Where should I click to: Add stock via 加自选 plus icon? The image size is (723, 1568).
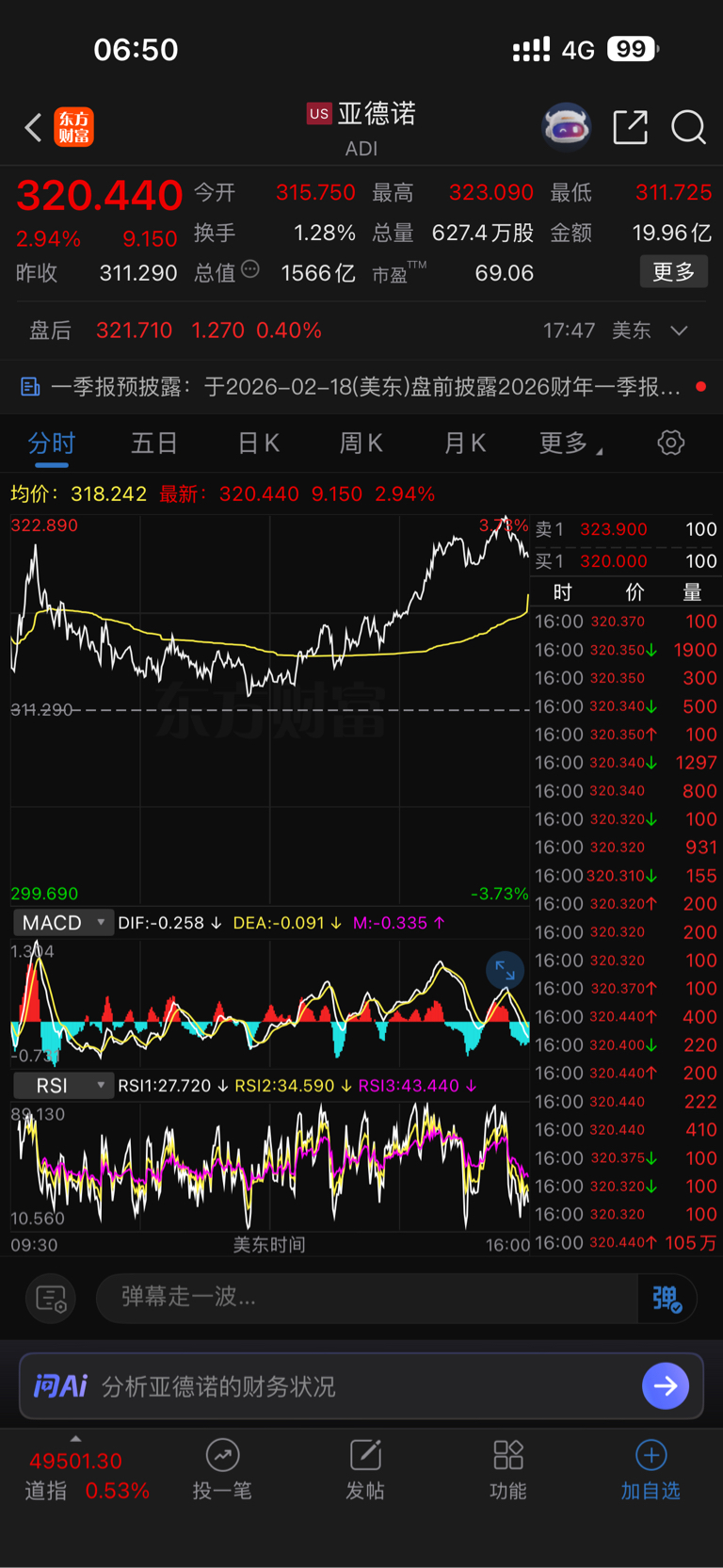pyautogui.click(x=651, y=1455)
